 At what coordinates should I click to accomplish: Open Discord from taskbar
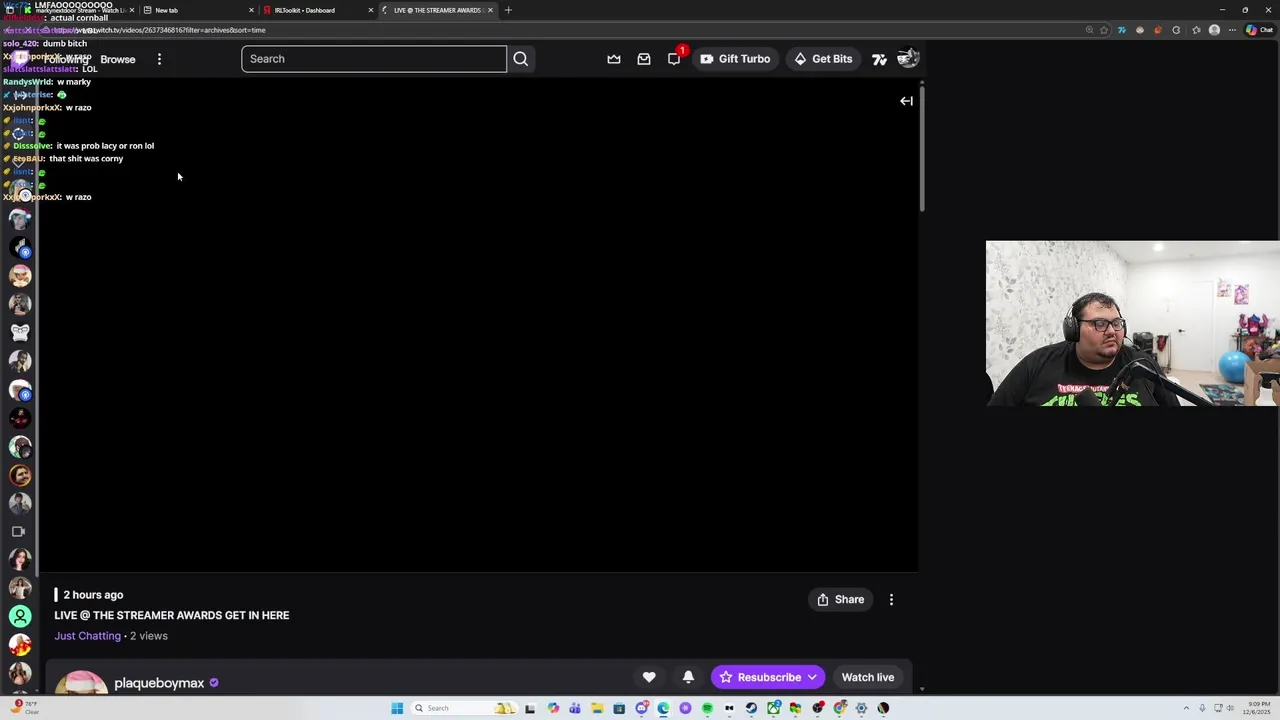pos(641,708)
